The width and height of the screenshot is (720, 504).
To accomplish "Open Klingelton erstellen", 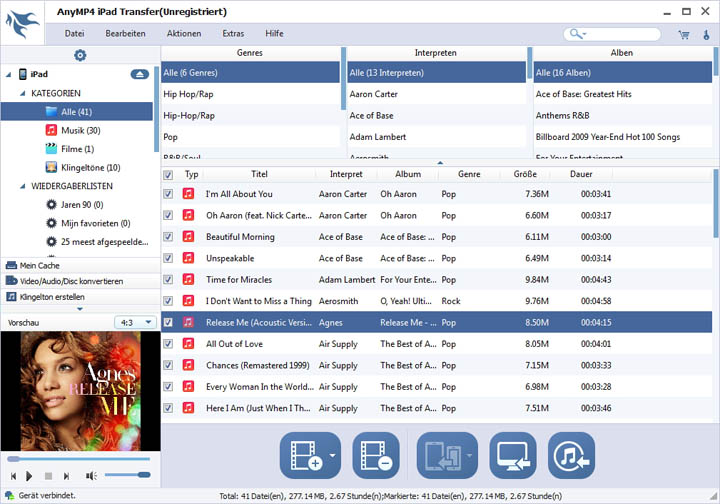I will point(80,297).
